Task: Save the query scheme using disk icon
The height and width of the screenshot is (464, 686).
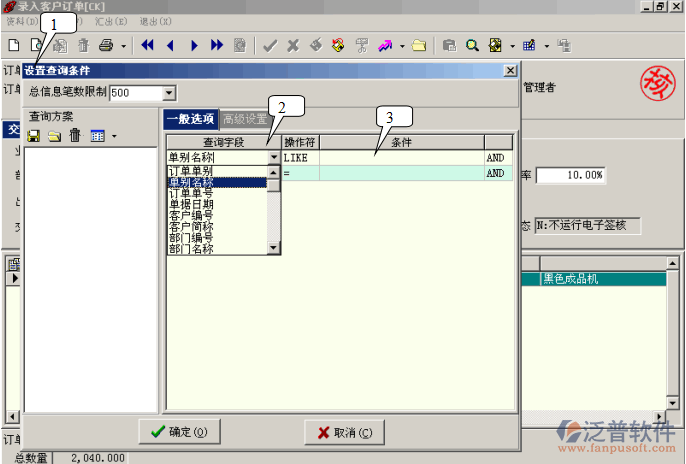Action: coord(33,135)
